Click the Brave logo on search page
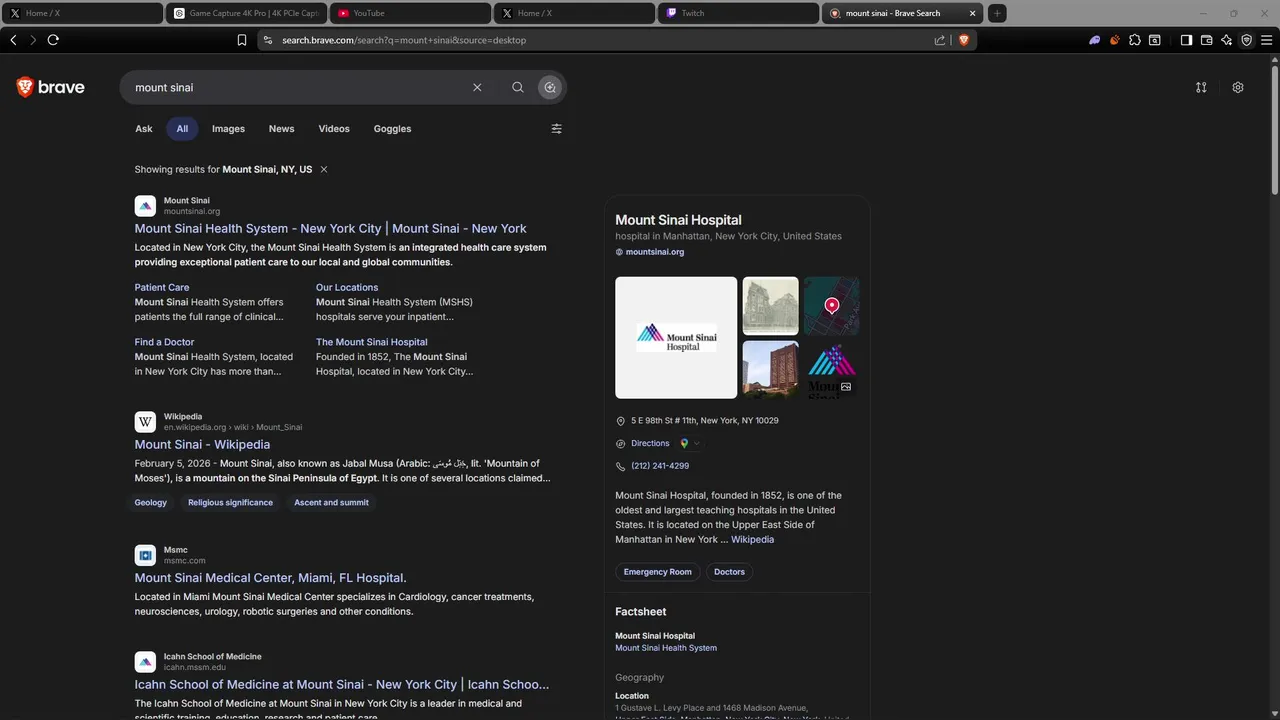Viewport: 1280px width, 720px height. pos(50,87)
